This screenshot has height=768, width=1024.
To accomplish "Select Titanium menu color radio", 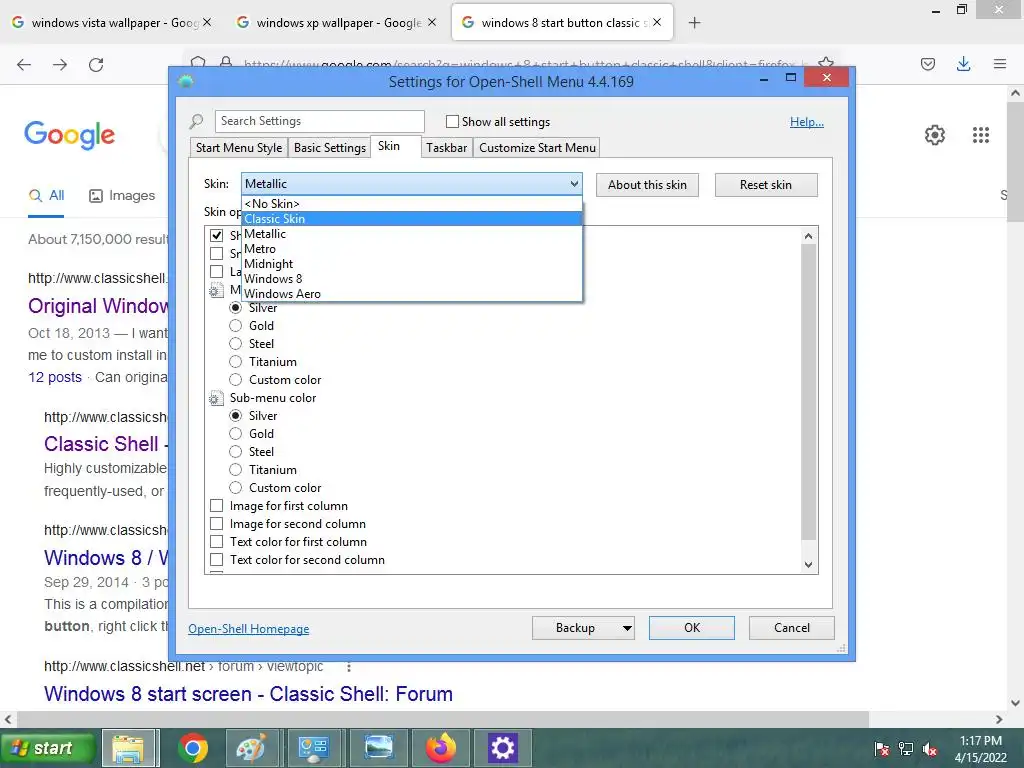I will pos(236,362).
